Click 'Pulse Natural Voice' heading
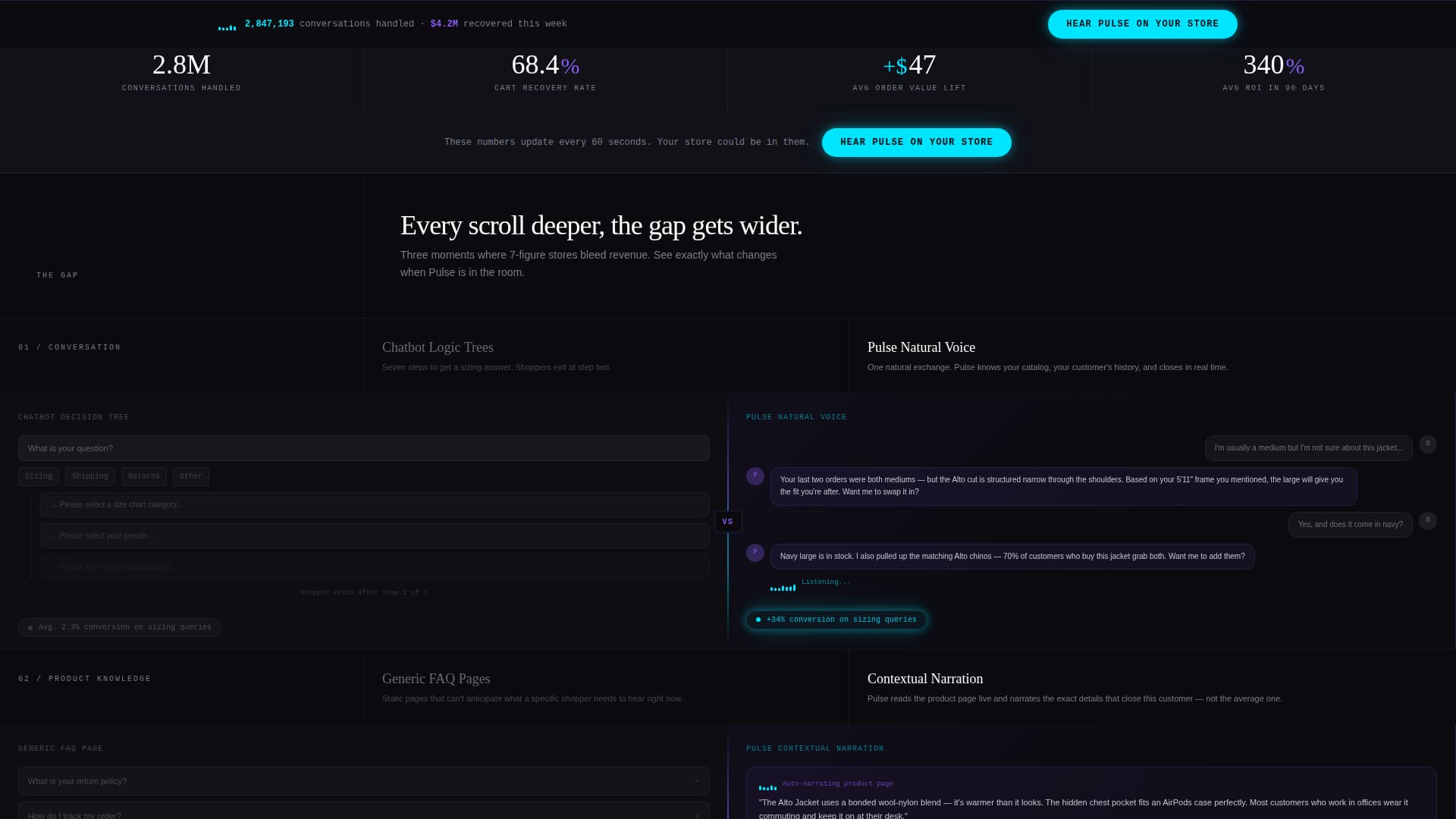The width and height of the screenshot is (1456, 819). [921, 347]
